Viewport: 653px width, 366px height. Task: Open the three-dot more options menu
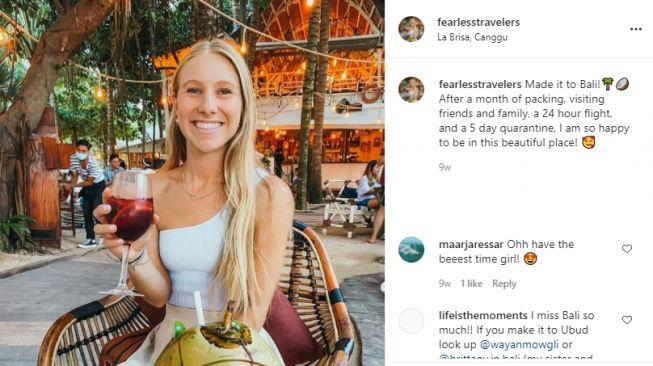coord(636,29)
